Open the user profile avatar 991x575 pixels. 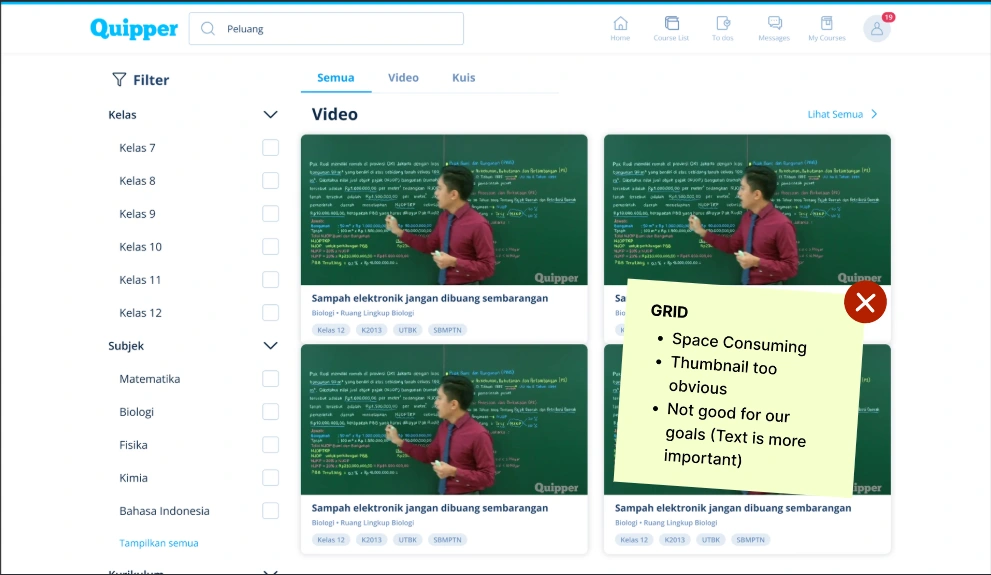pos(877,28)
